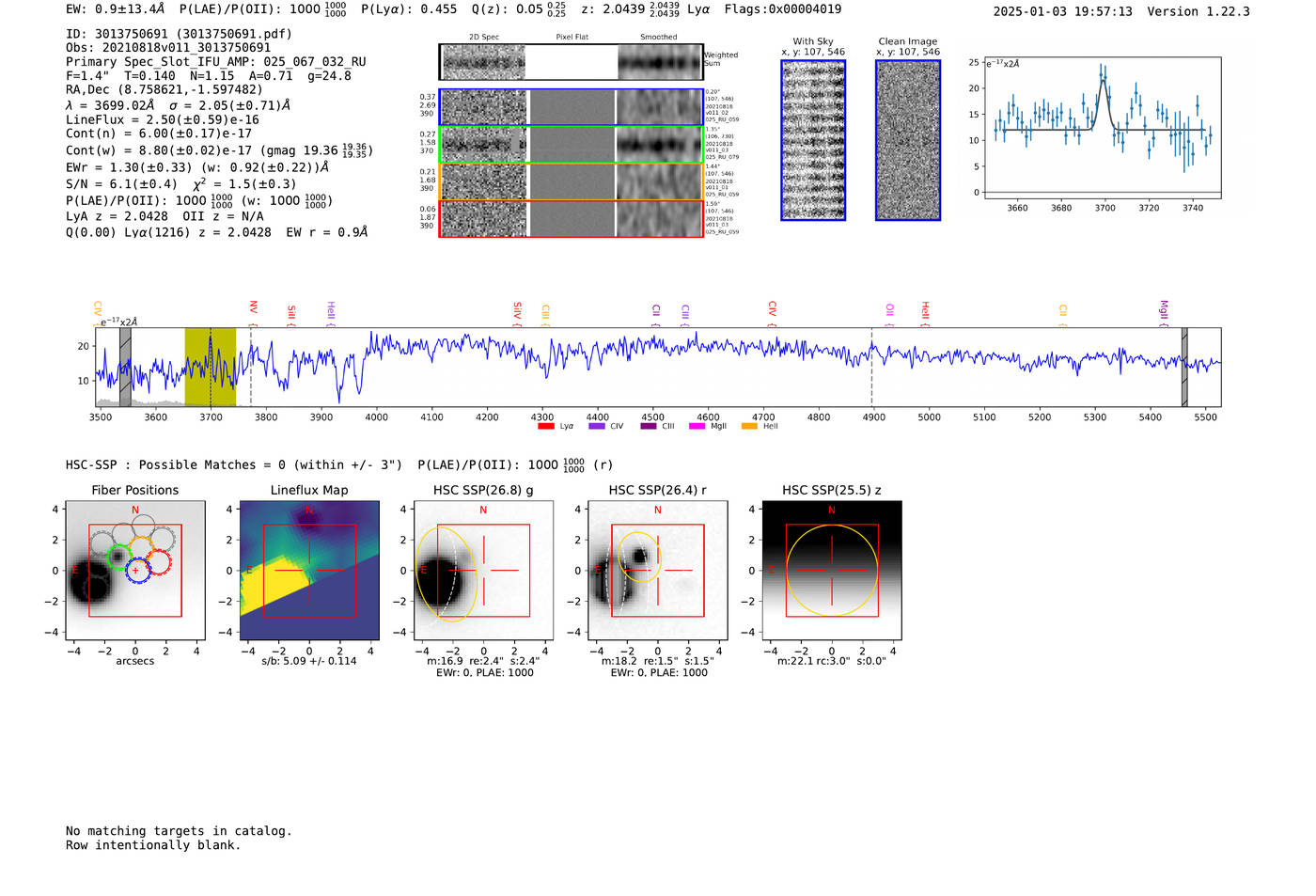Open the Lineflux Map panel image
Image resolution: width=1316 pixels, height=896 pixels.
pyautogui.click(x=309, y=571)
